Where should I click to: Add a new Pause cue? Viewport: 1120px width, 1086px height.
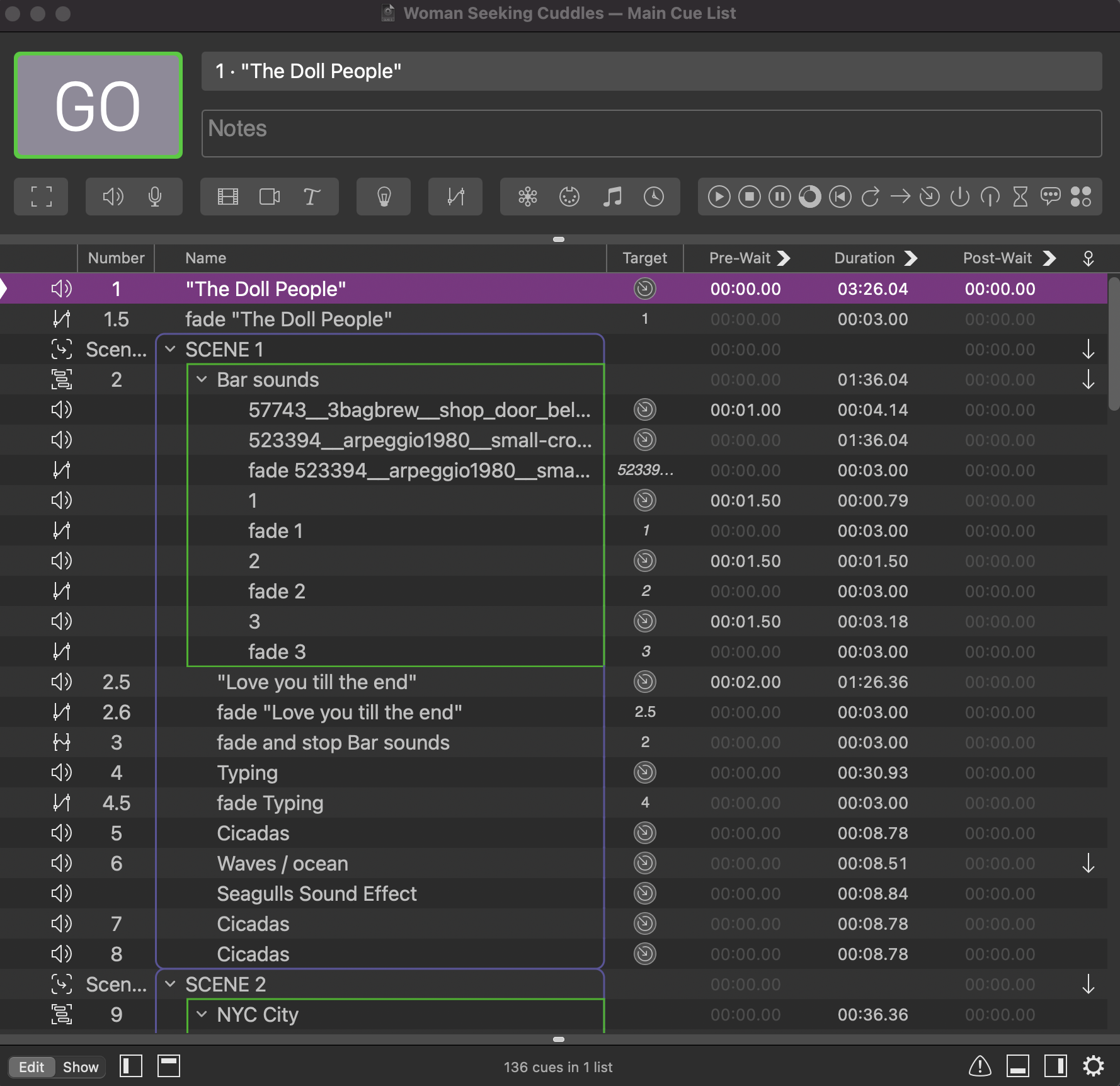780,197
